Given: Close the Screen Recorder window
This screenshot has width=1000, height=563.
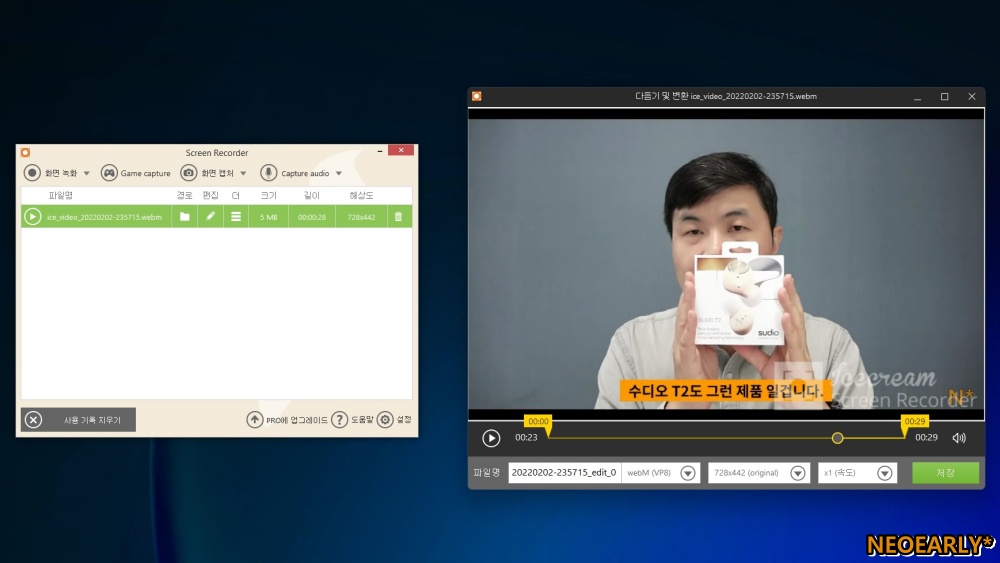Looking at the screenshot, I should click(401, 150).
